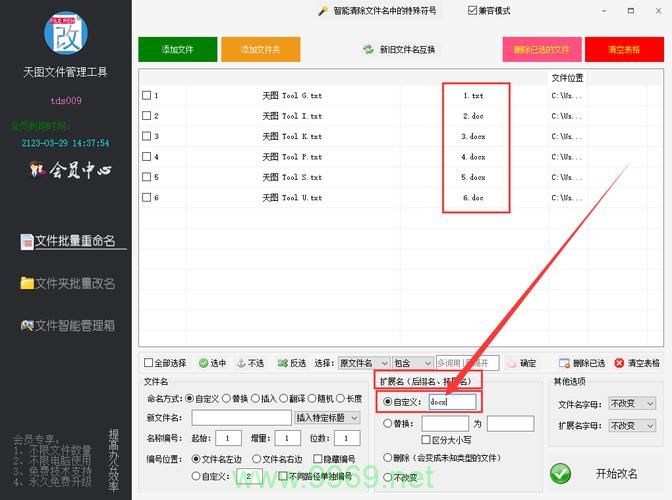The height and width of the screenshot is (500, 672).
Task: Select extension 删除 radio option
Action: coord(387,458)
